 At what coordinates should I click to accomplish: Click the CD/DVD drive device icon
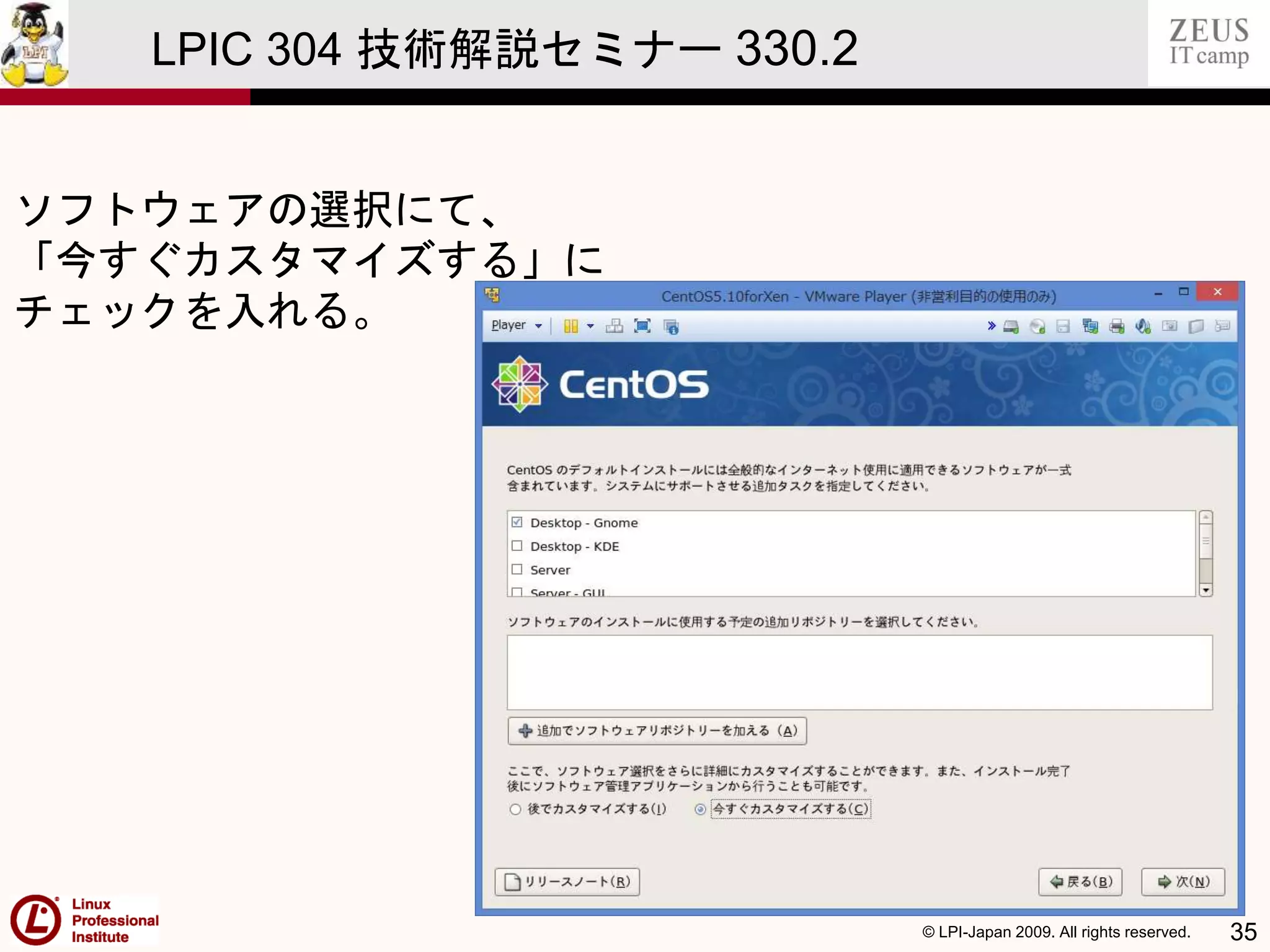[x=1037, y=327]
